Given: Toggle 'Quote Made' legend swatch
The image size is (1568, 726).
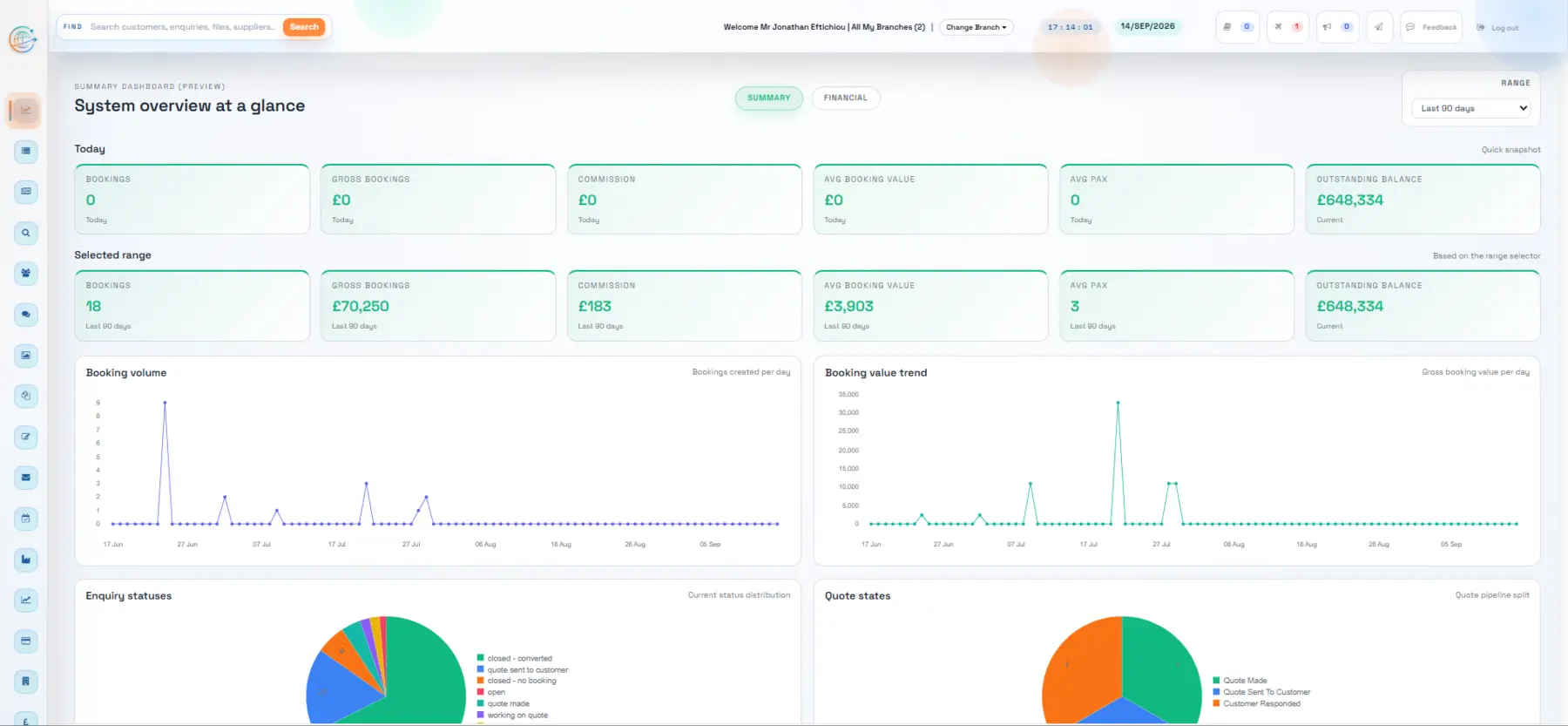Looking at the screenshot, I should click(1217, 681).
